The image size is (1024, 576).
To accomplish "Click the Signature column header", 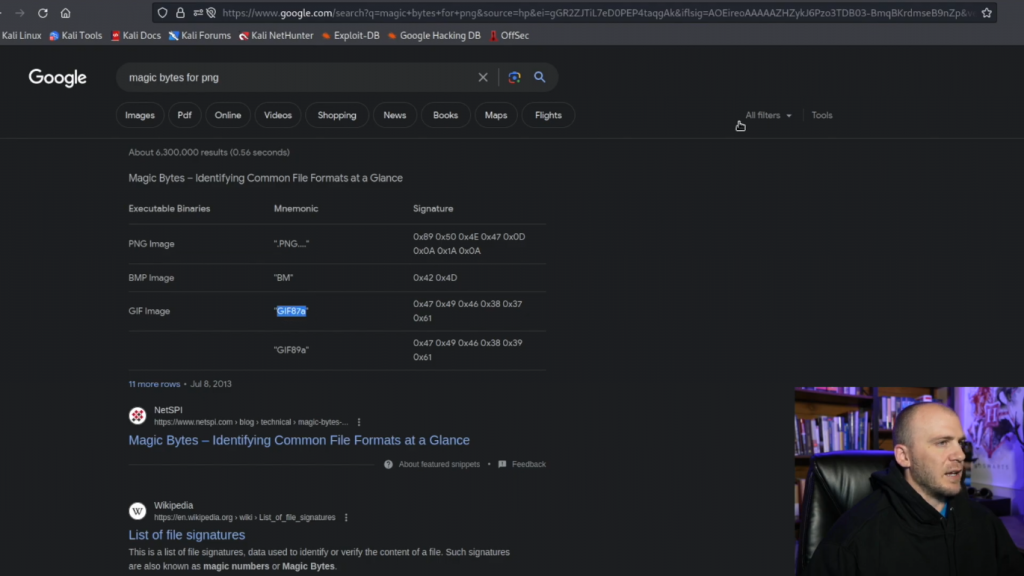I will pyautogui.click(x=433, y=209).
